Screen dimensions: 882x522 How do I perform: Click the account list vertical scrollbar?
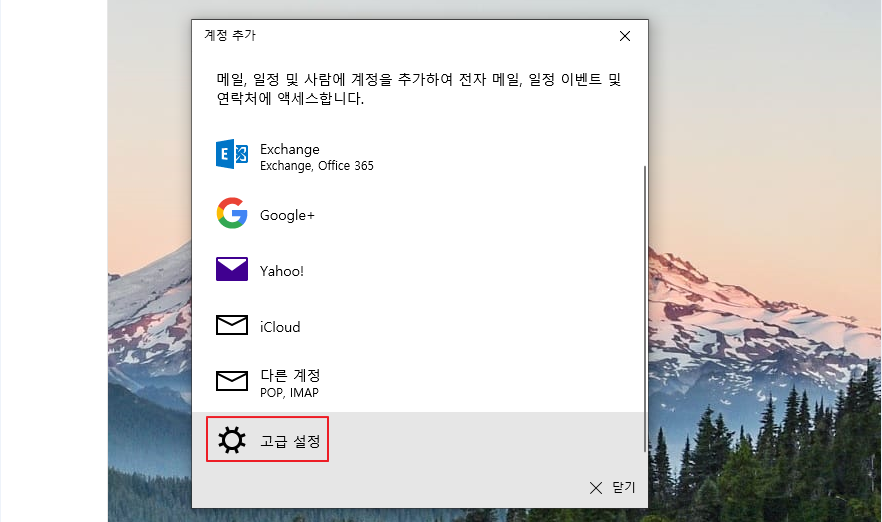pos(645,308)
